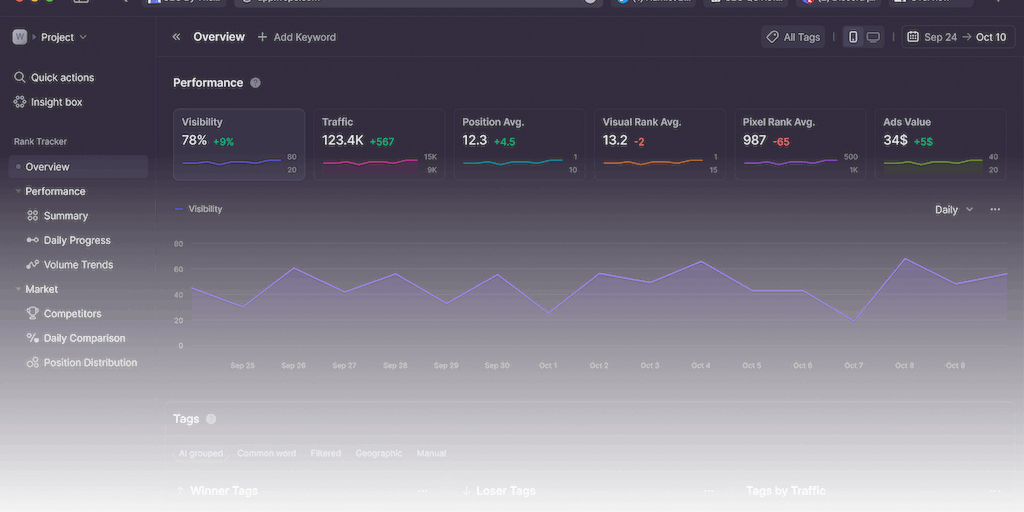
Task: Click the Quick actions search icon
Action: point(19,77)
